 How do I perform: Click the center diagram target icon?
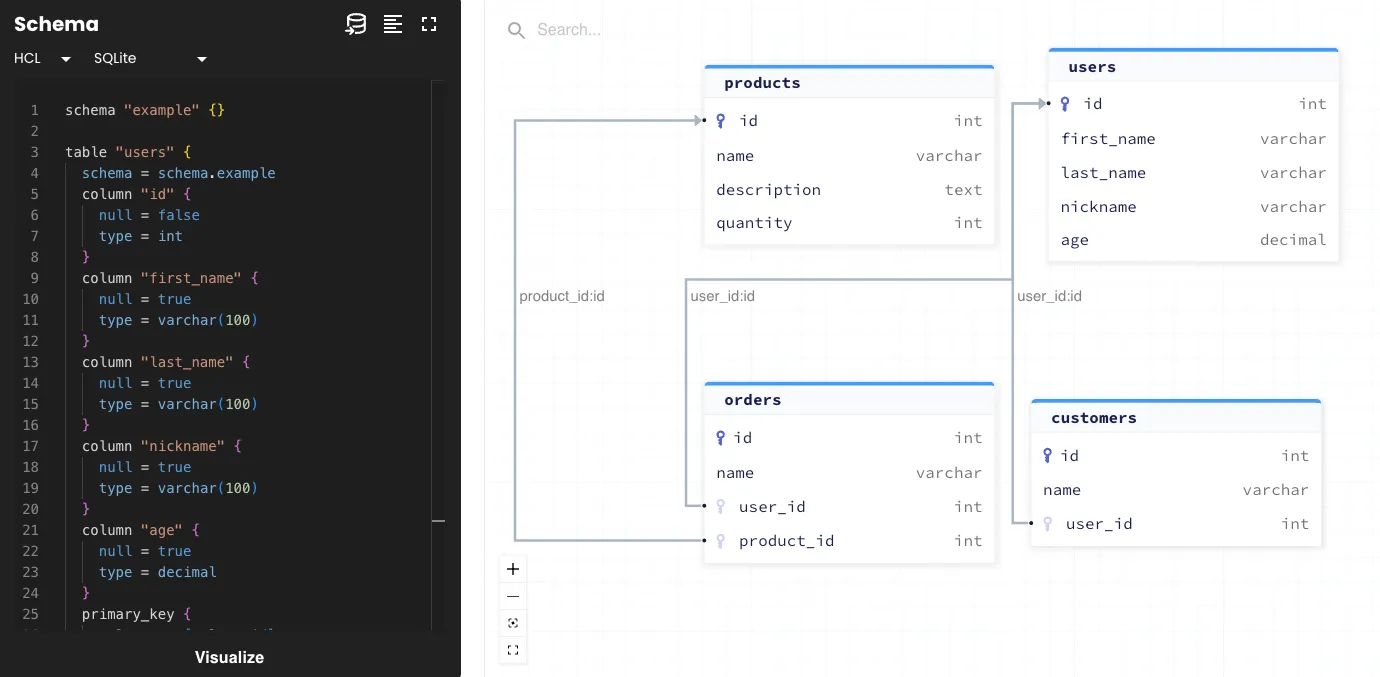[513, 623]
